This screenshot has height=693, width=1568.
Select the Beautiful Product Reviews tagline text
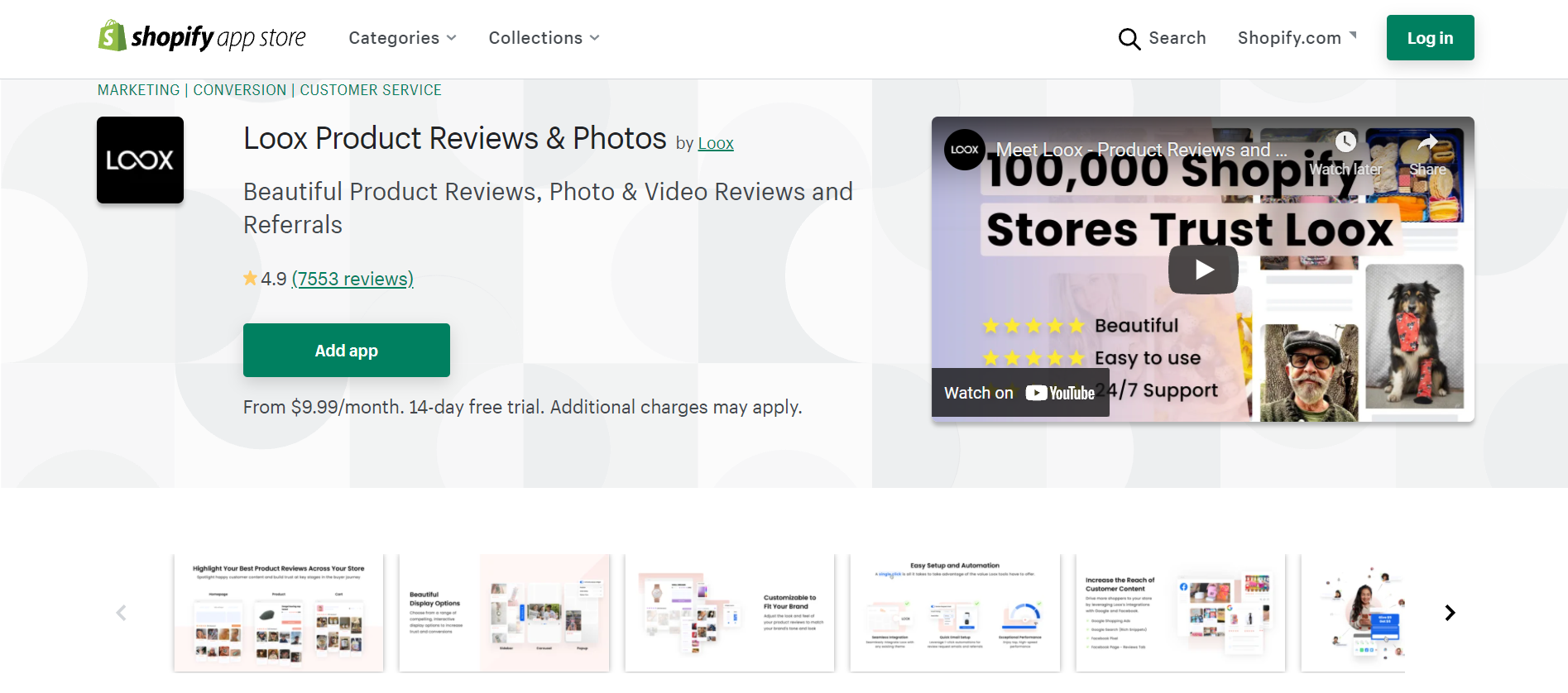[548, 208]
